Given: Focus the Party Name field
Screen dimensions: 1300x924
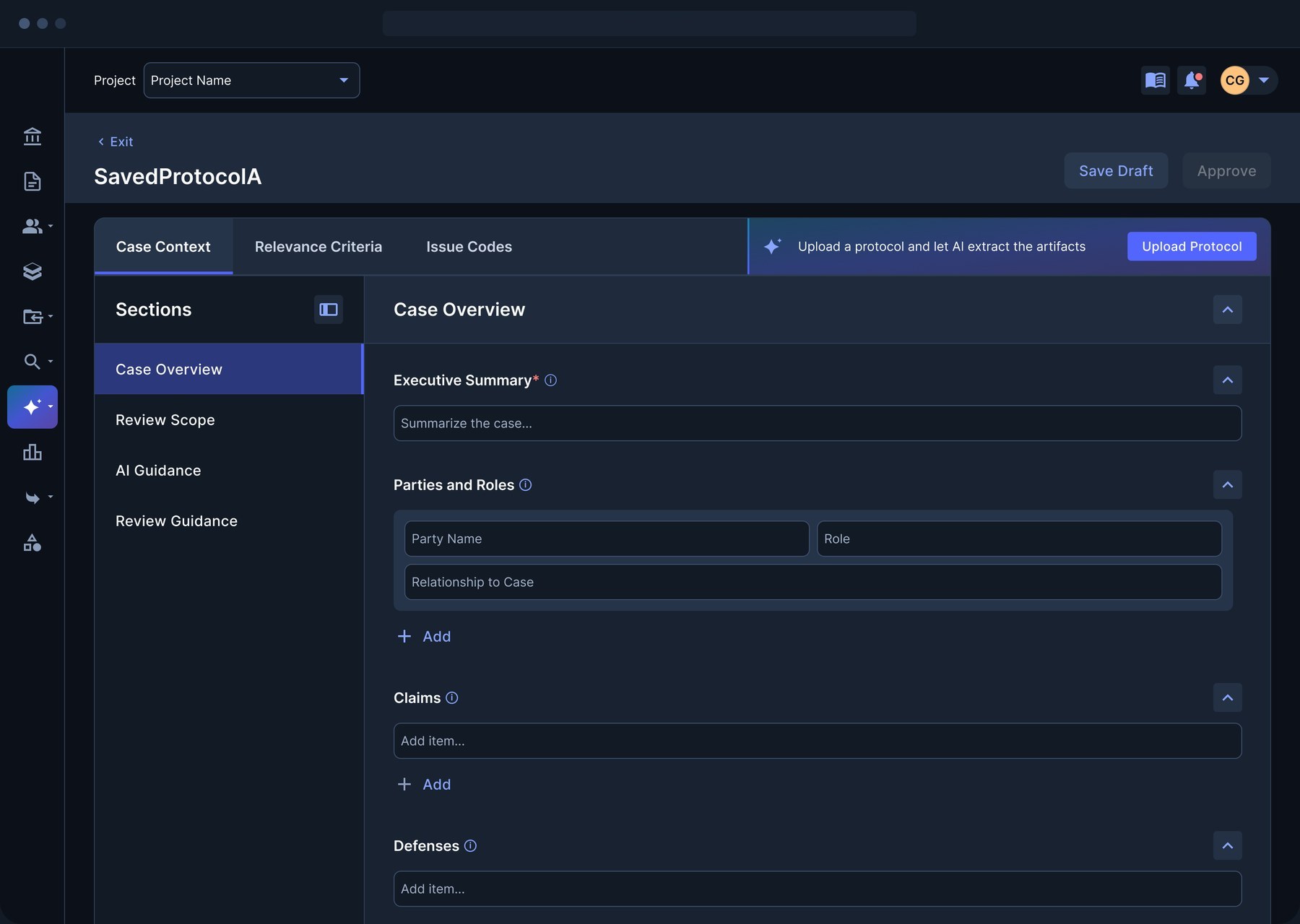Looking at the screenshot, I should [607, 539].
